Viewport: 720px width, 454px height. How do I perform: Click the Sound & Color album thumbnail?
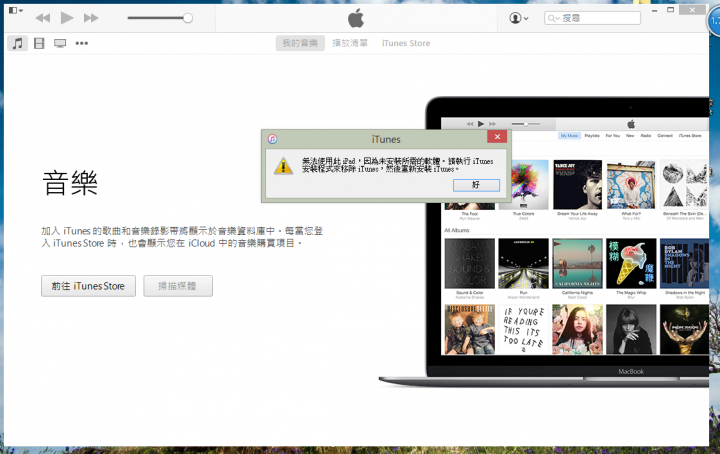click(x=469, y=263)
